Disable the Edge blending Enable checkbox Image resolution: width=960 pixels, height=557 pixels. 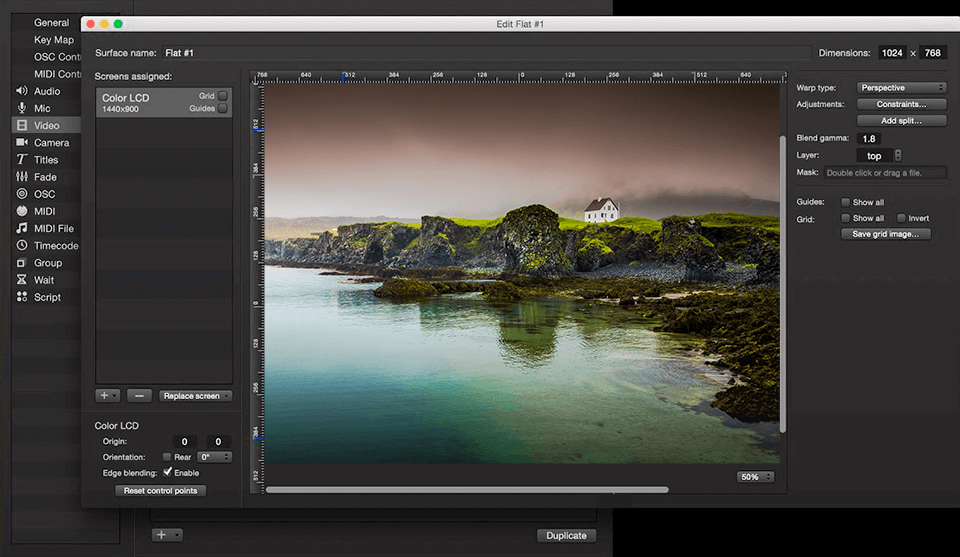tap(168, 473)
